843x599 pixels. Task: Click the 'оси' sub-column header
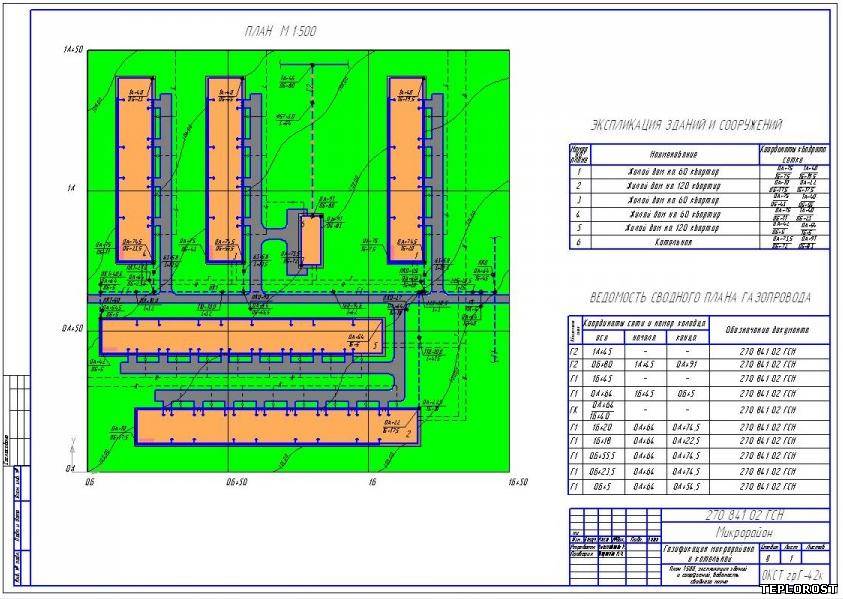[x=603, y=338]
